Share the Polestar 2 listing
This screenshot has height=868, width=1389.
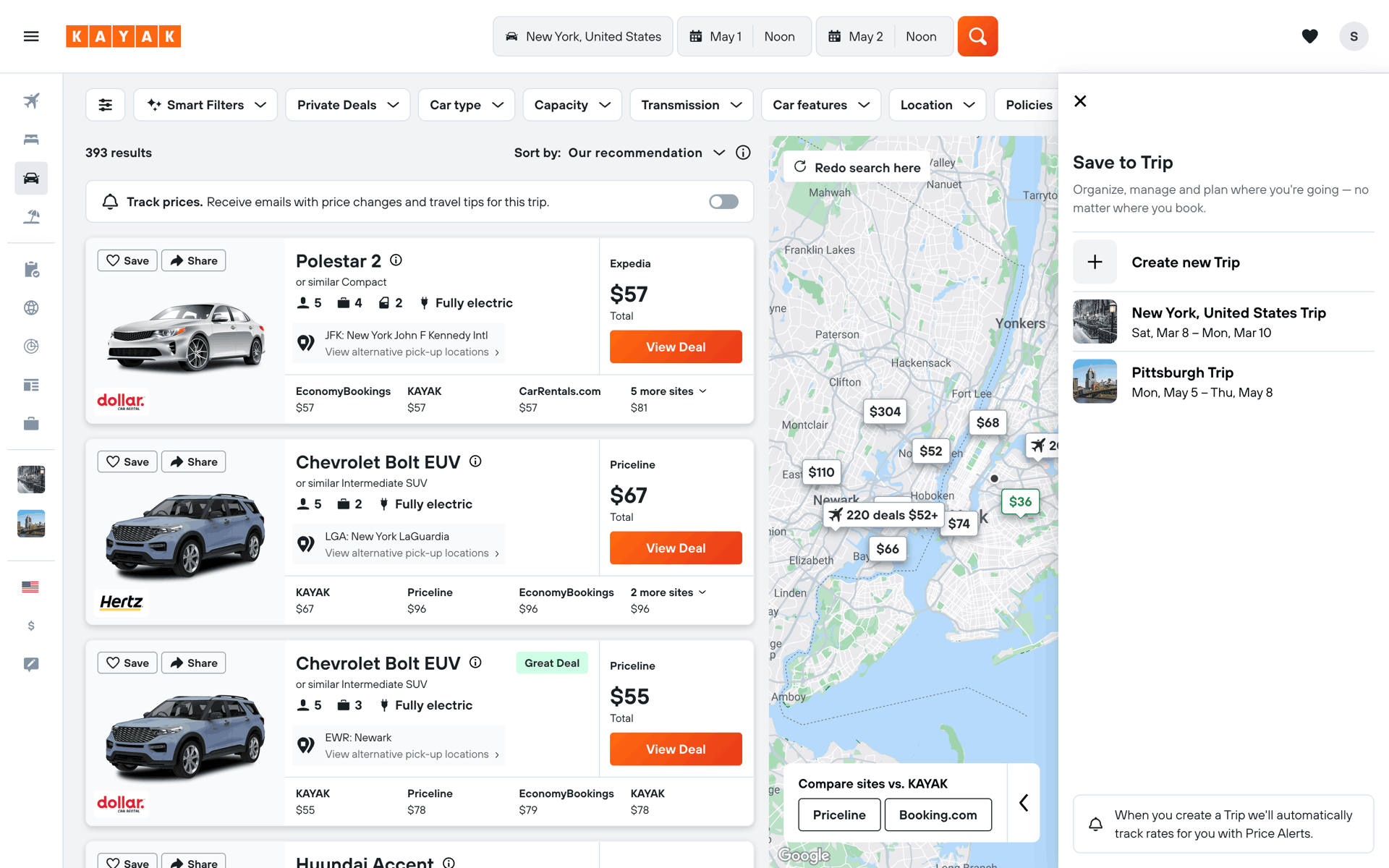(x=193, y=260)
